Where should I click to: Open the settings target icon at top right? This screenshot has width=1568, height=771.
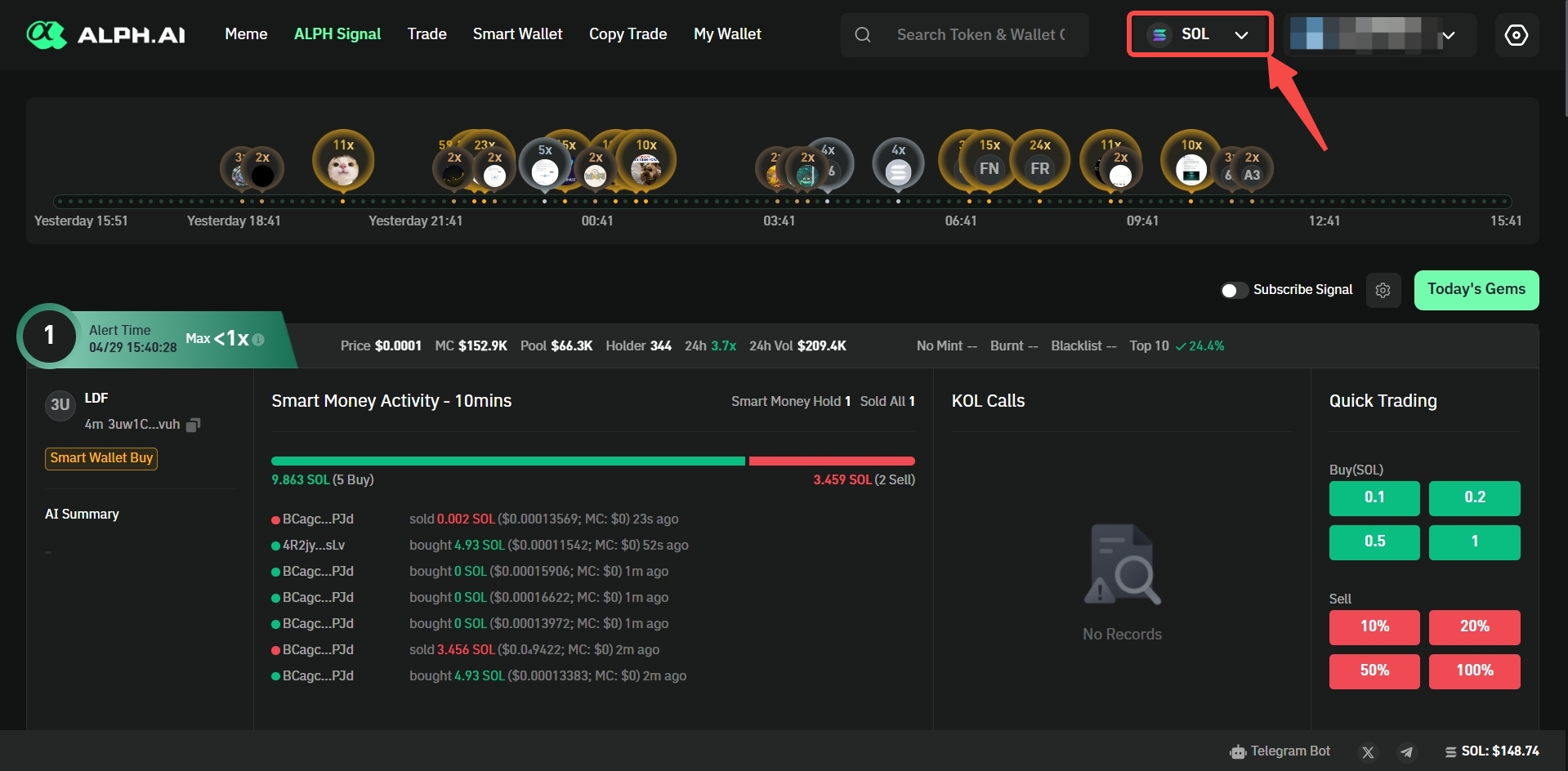click(1517, 35)
